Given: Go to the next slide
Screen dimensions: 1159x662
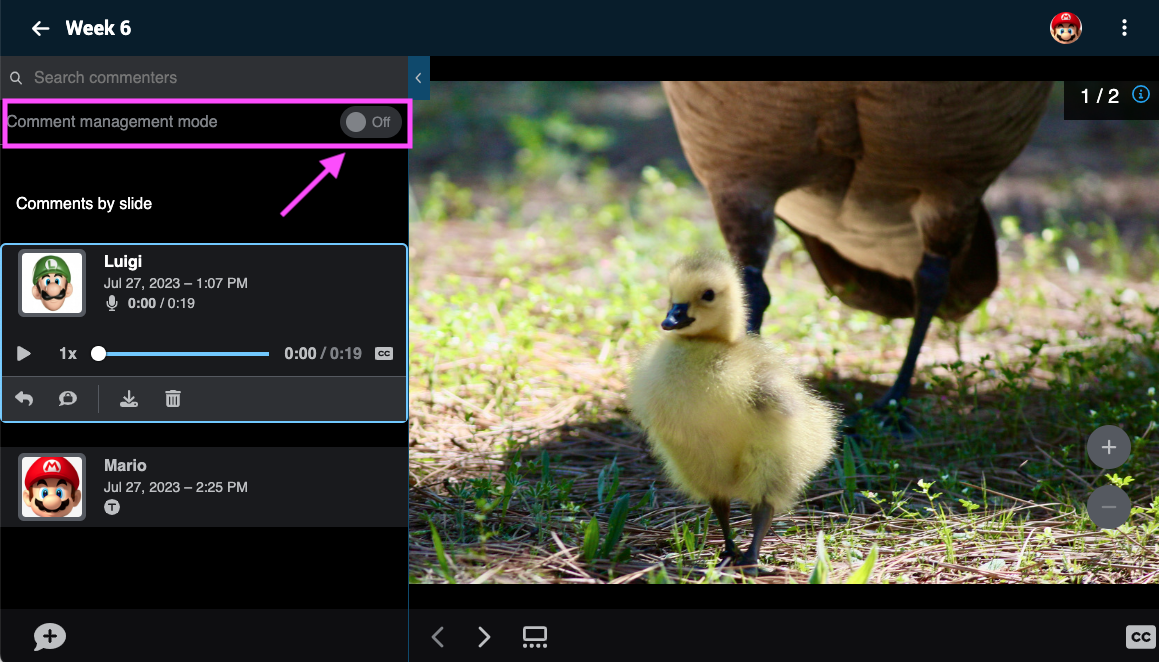Looking at the screenshot, I should 484,637.
